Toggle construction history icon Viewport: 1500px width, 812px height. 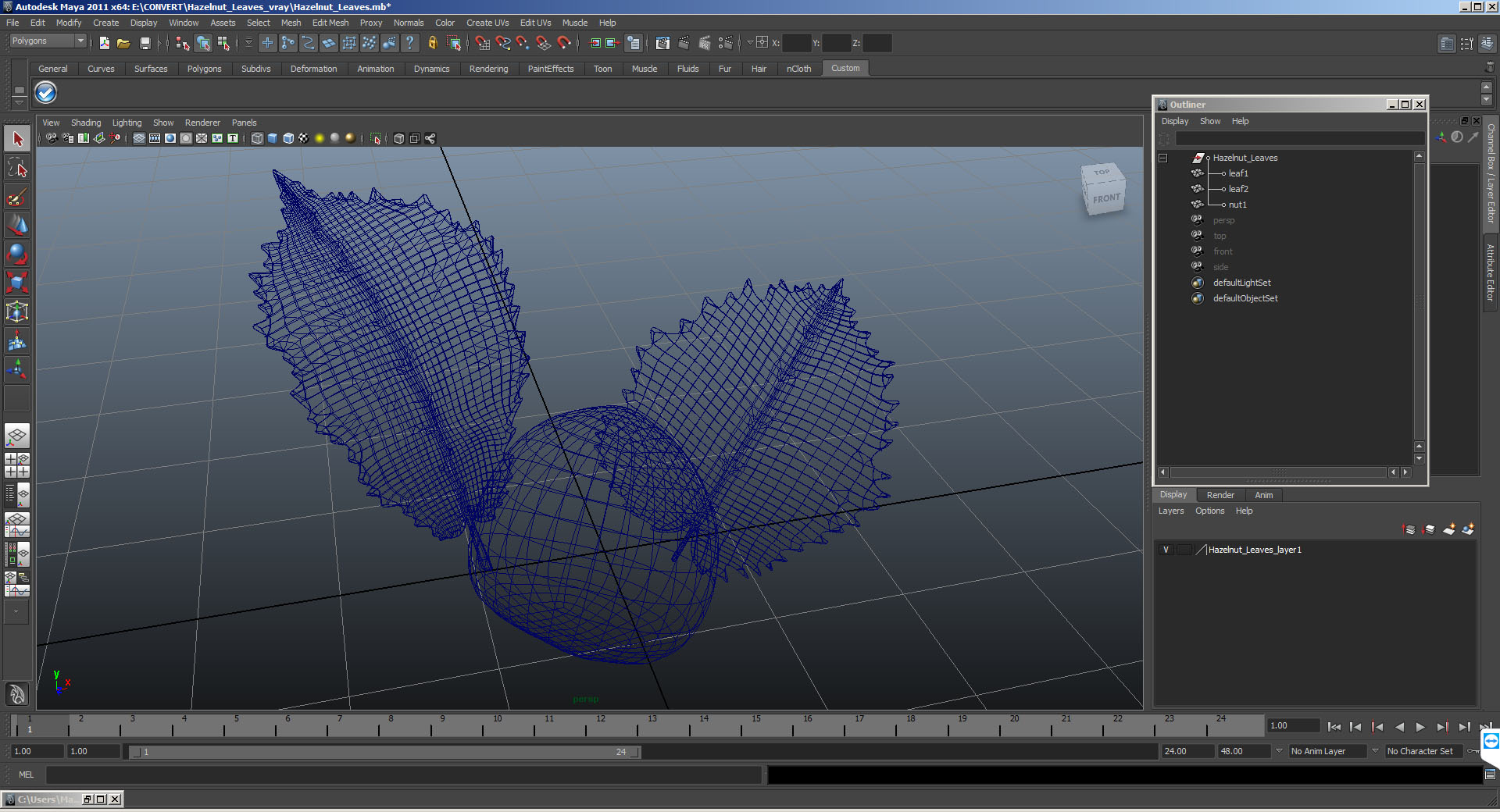tap(634, 43)
